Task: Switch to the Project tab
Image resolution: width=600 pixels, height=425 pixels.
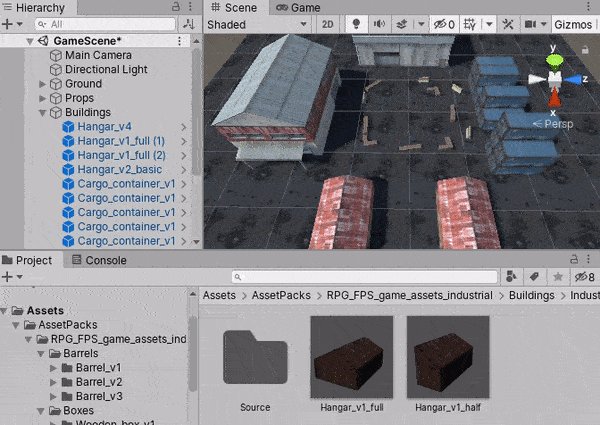Action: tap(27, 260)
